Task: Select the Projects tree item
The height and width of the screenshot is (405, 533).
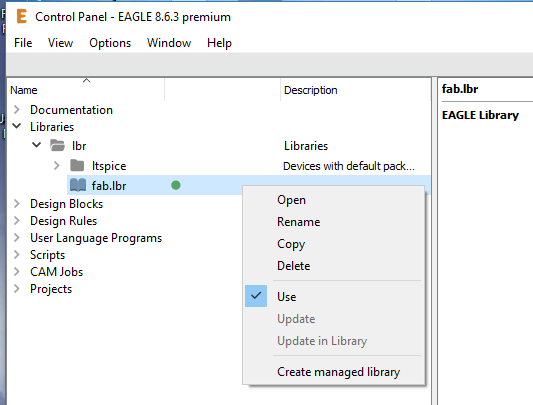Action: click(x=51, y=289)
